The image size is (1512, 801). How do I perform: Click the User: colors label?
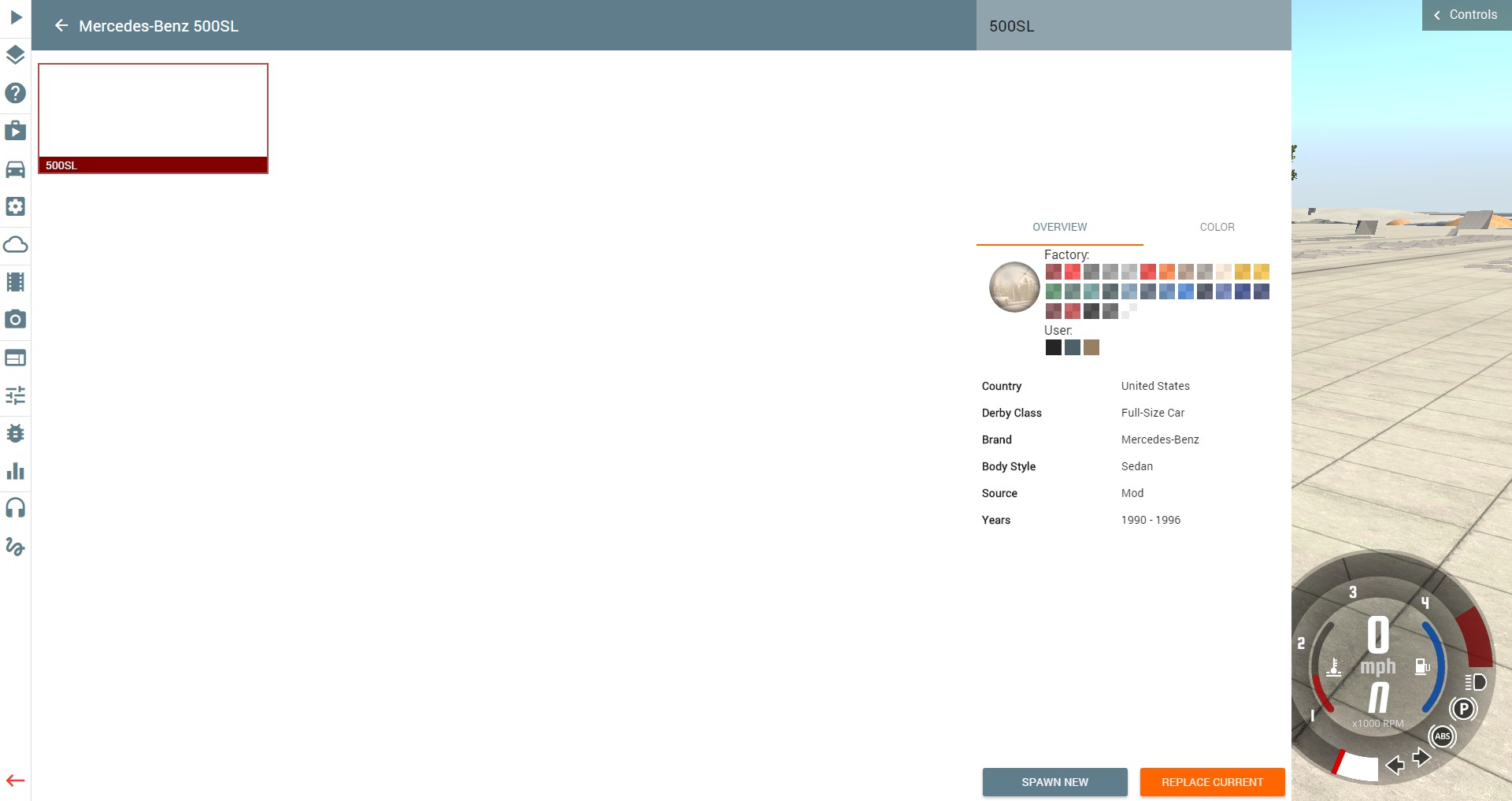tap(1058, 330)
